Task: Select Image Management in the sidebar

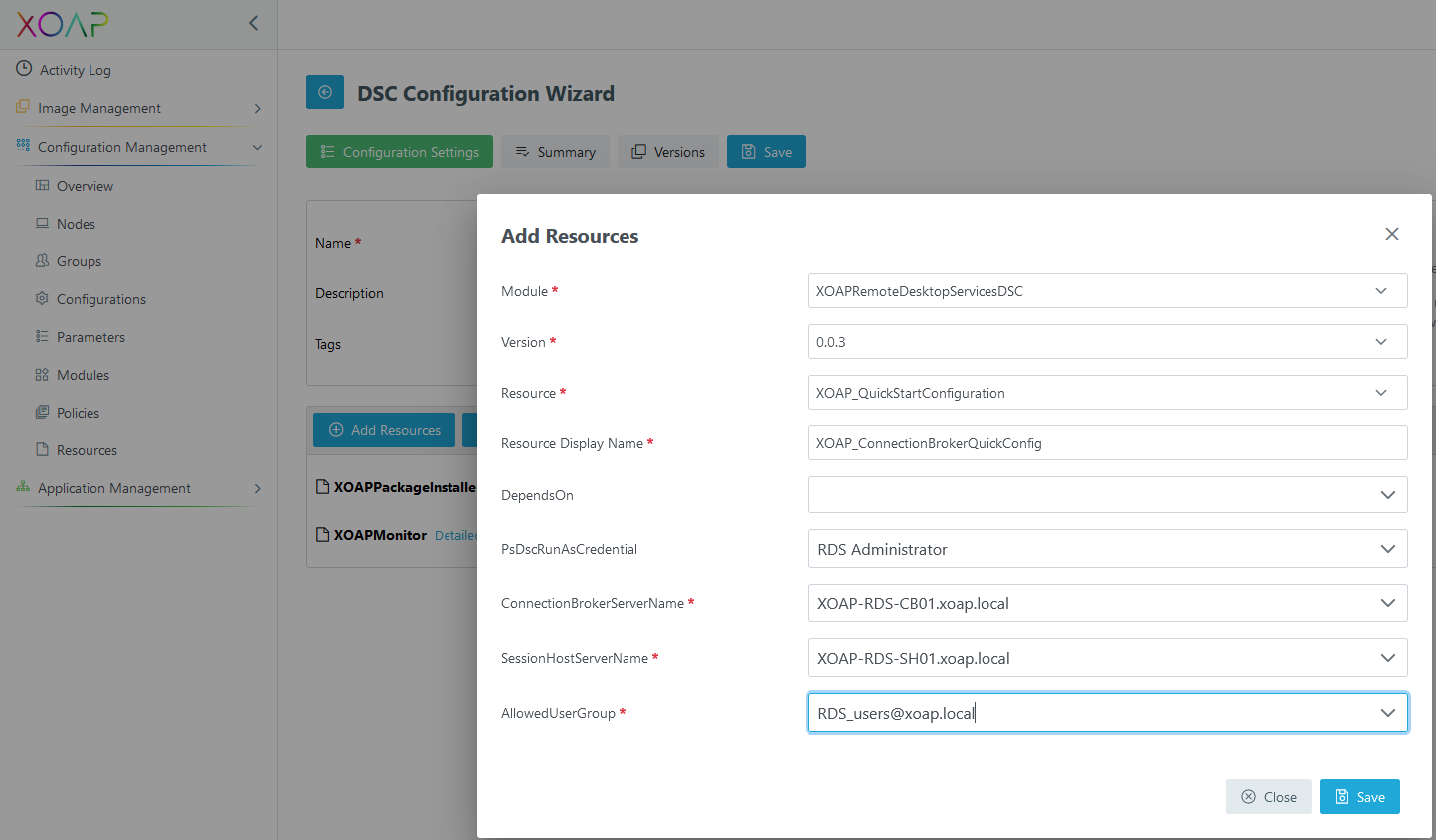Action: click(98, 107)
